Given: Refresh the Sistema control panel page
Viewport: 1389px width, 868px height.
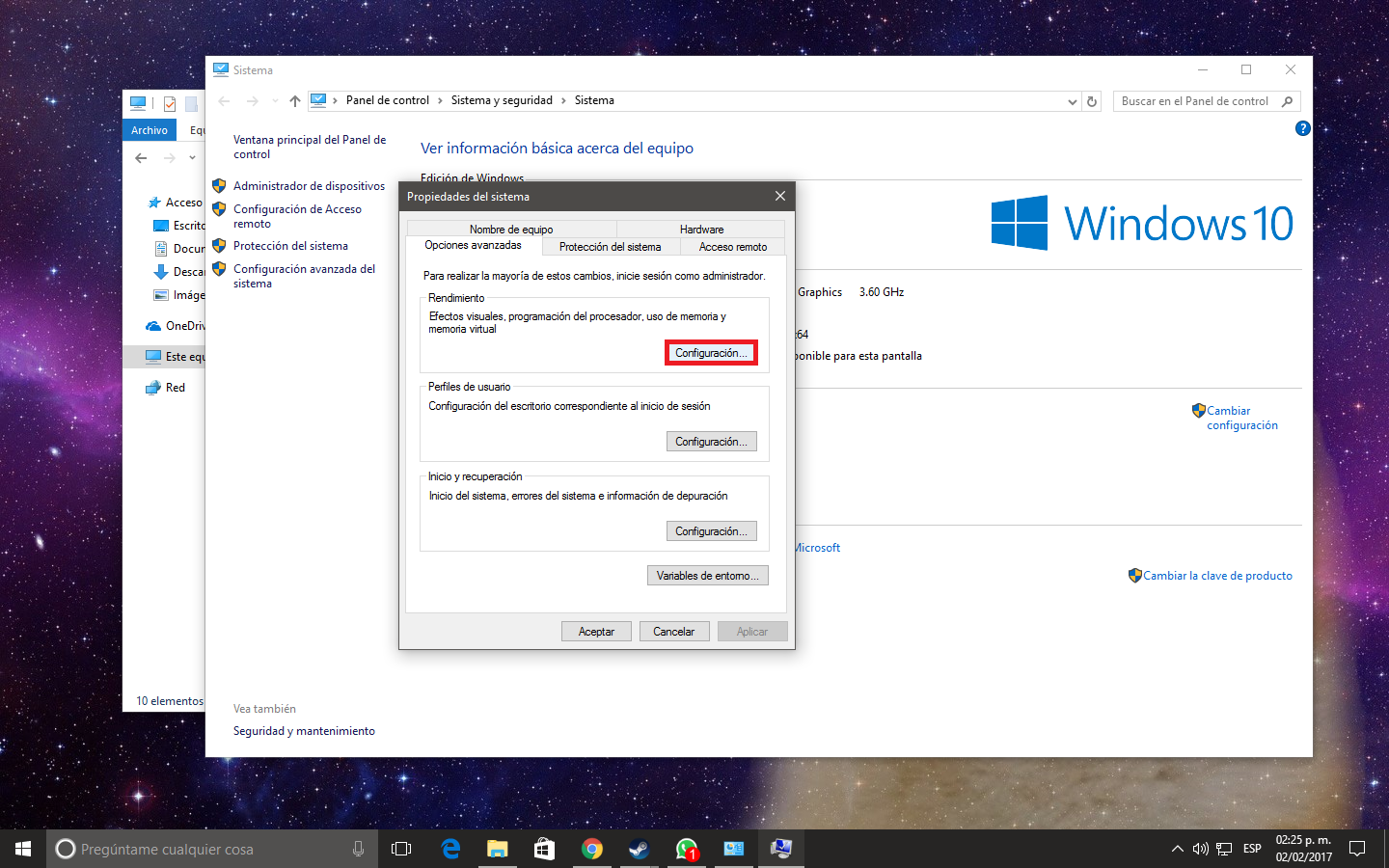Looking at the screenshot, I should click(1092, 101).
